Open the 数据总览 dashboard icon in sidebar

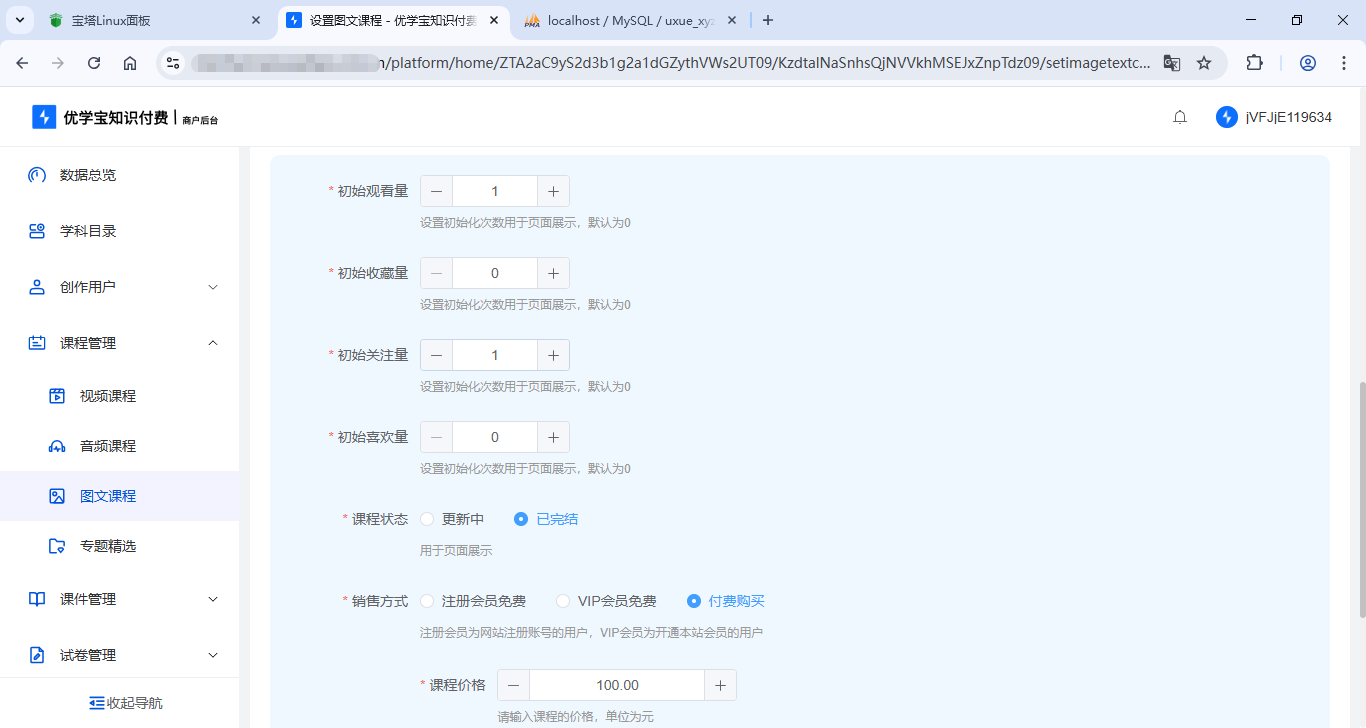point(37,175)
